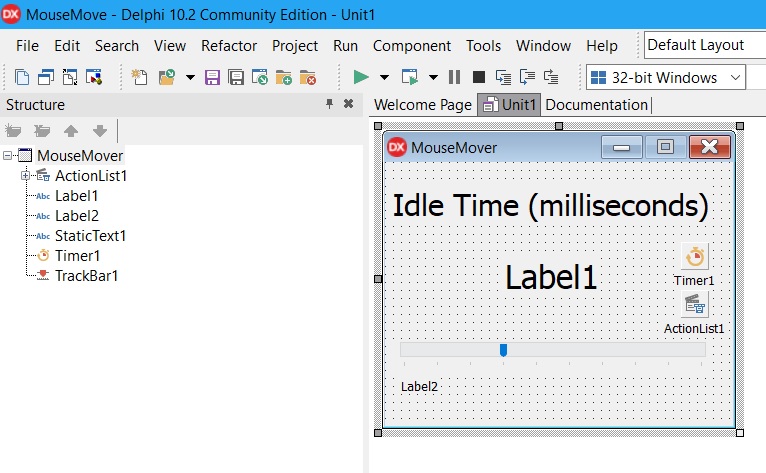
Task: Open the Window menu
Action: pyautogui.click(x=543, y=46)
